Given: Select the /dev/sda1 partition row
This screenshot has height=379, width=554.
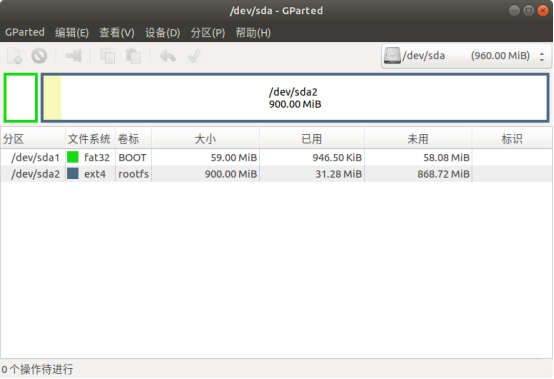Looking at the screenshot, I should coord(276,157).
